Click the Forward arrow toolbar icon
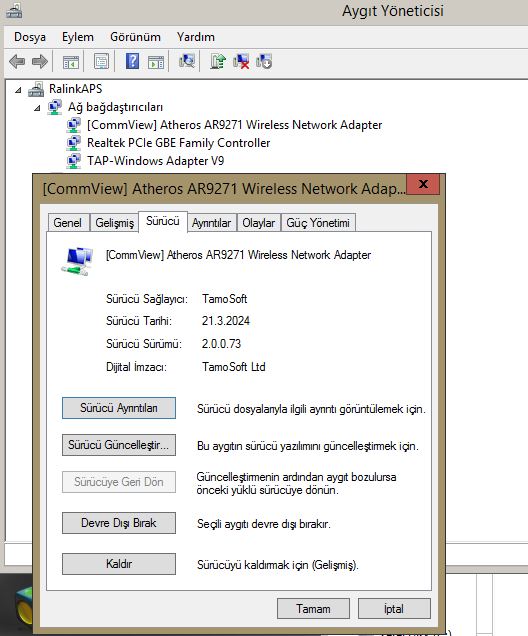Screen dimensions: 528x636 (40, 62)
